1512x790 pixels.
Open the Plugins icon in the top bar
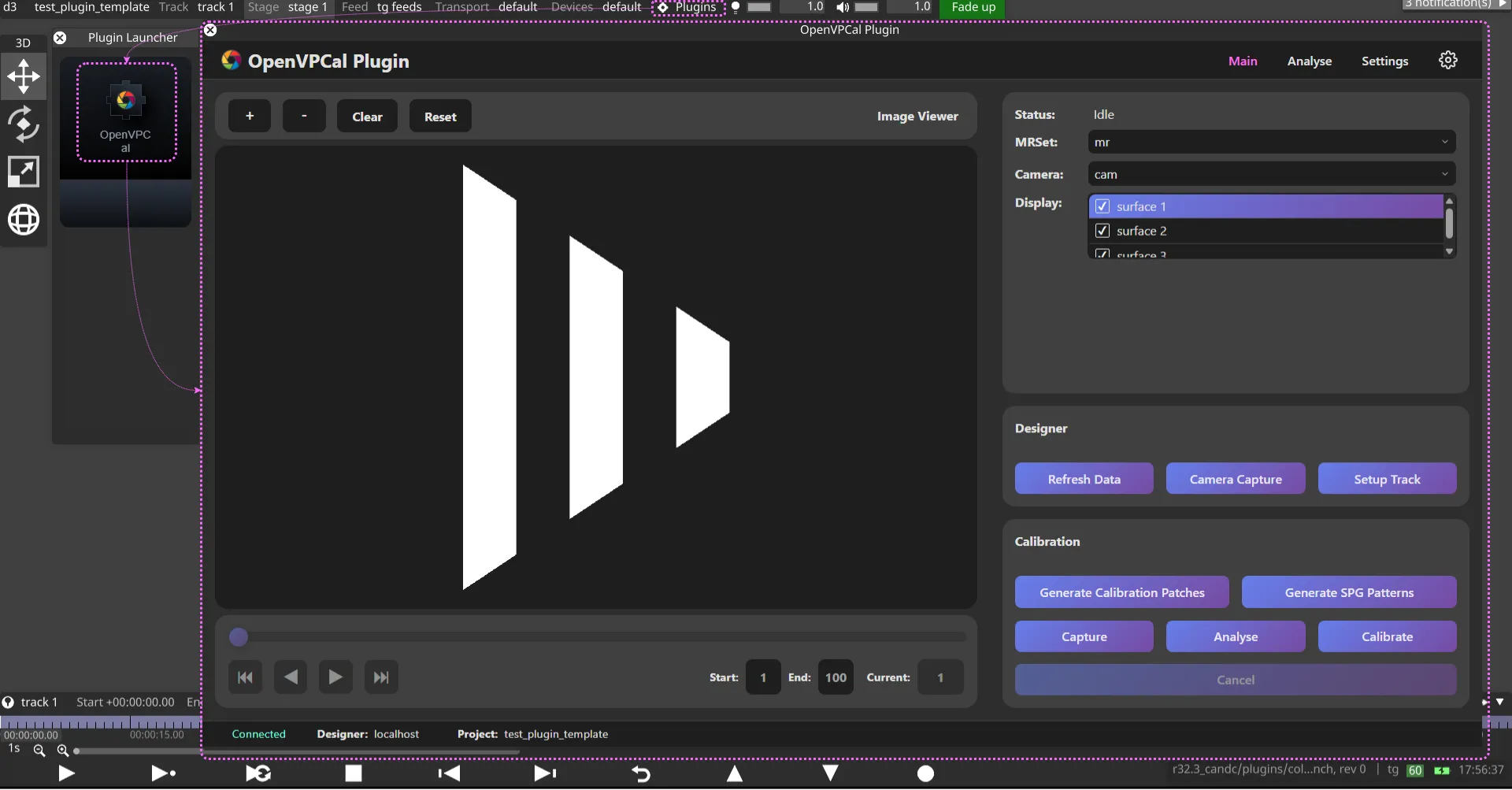(x=664, y=8)
